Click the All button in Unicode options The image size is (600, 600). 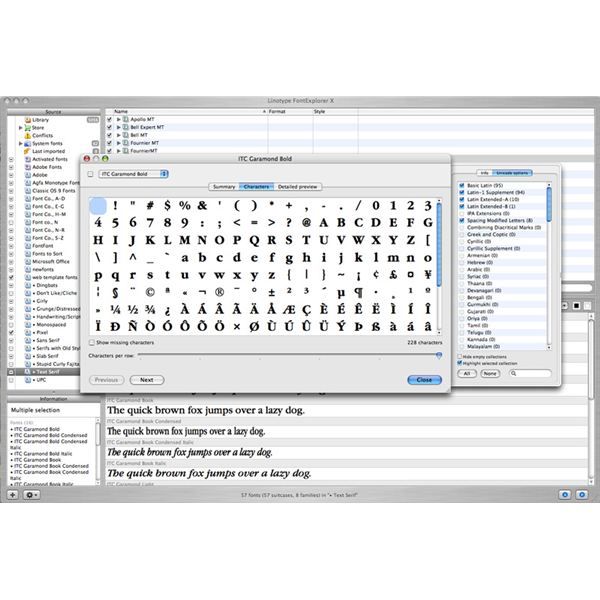click(x=467, y=373)
